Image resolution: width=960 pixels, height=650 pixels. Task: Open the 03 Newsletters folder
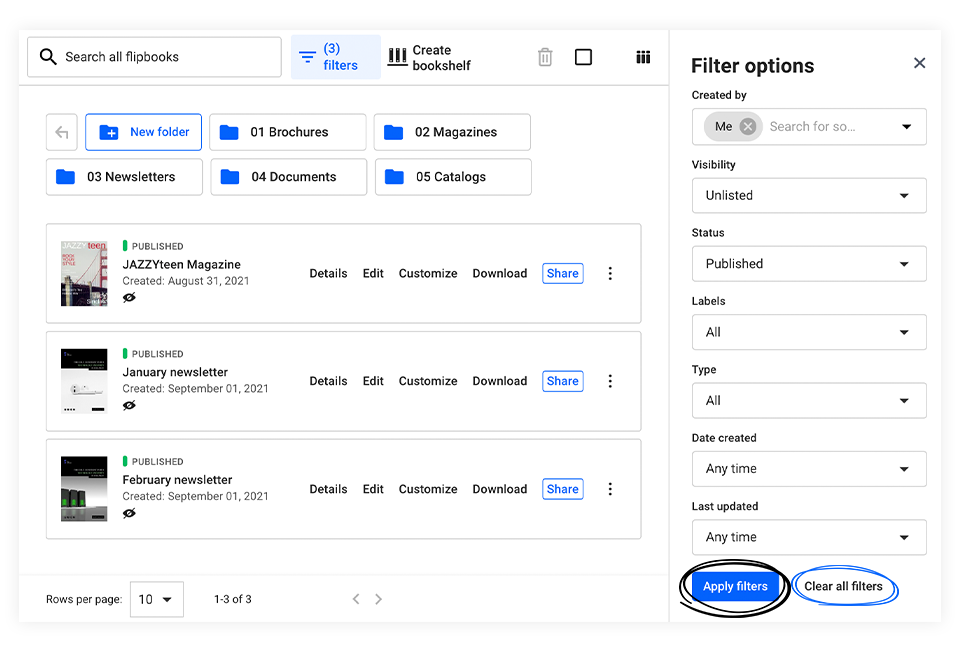coord(124,177)
